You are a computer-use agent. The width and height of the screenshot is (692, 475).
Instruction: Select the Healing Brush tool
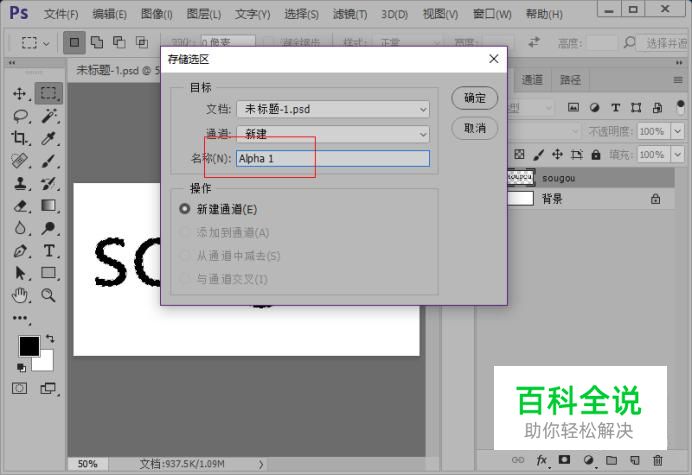pos(20,161)
